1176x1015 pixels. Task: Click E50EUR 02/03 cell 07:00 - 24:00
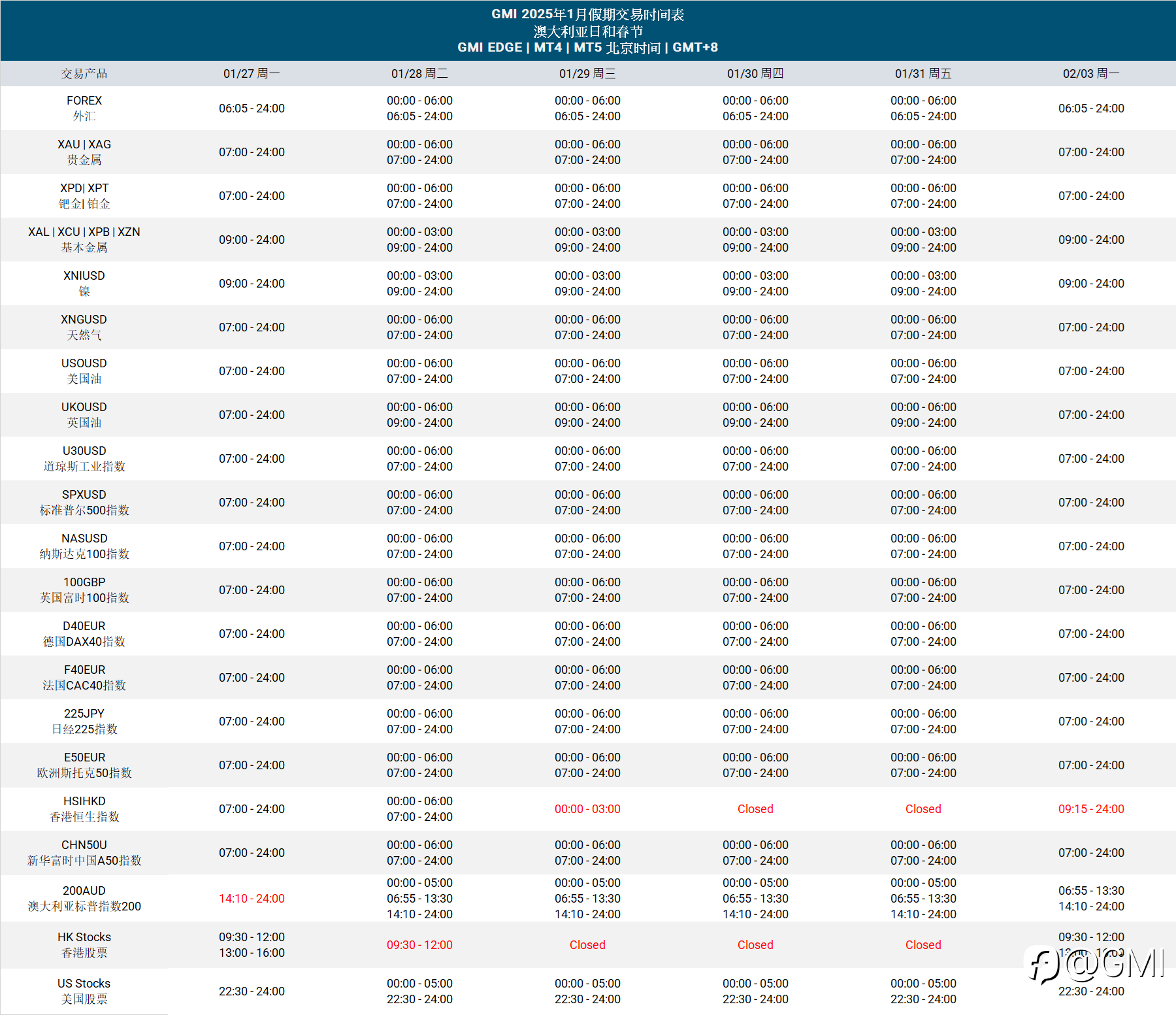click(1091, 765)
